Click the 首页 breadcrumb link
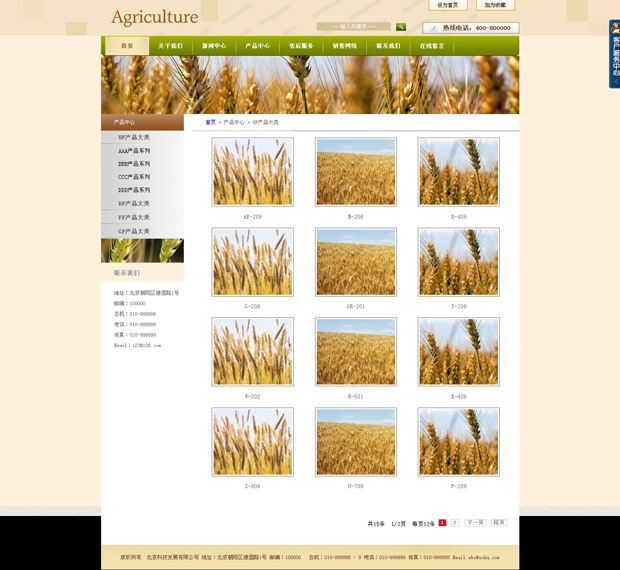This screenshot has height=570, width=620. point(210,122)
